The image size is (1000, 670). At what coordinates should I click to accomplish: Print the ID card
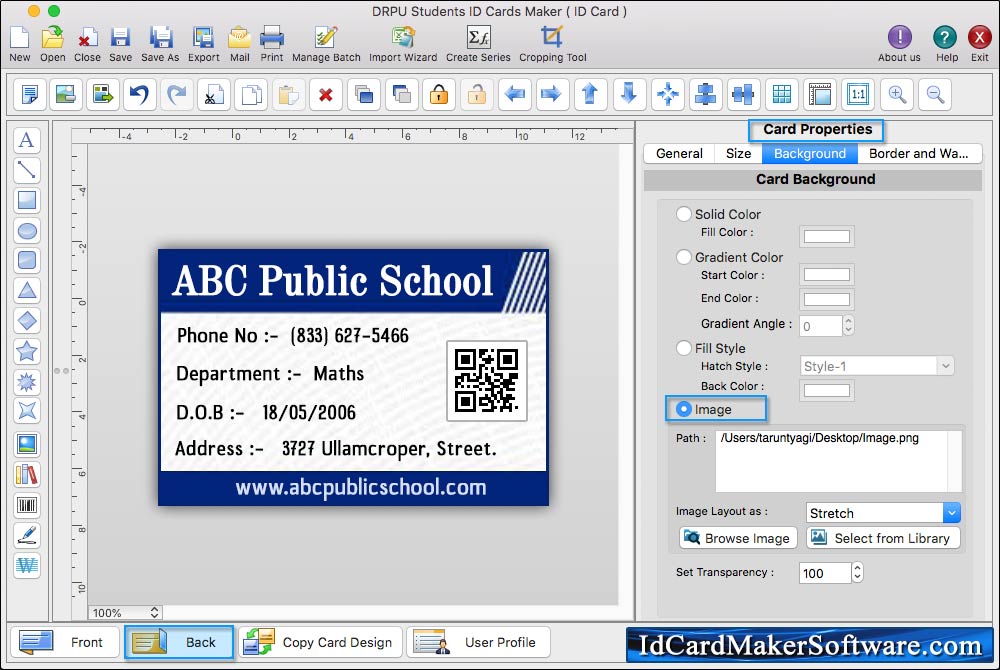[272, 44]
